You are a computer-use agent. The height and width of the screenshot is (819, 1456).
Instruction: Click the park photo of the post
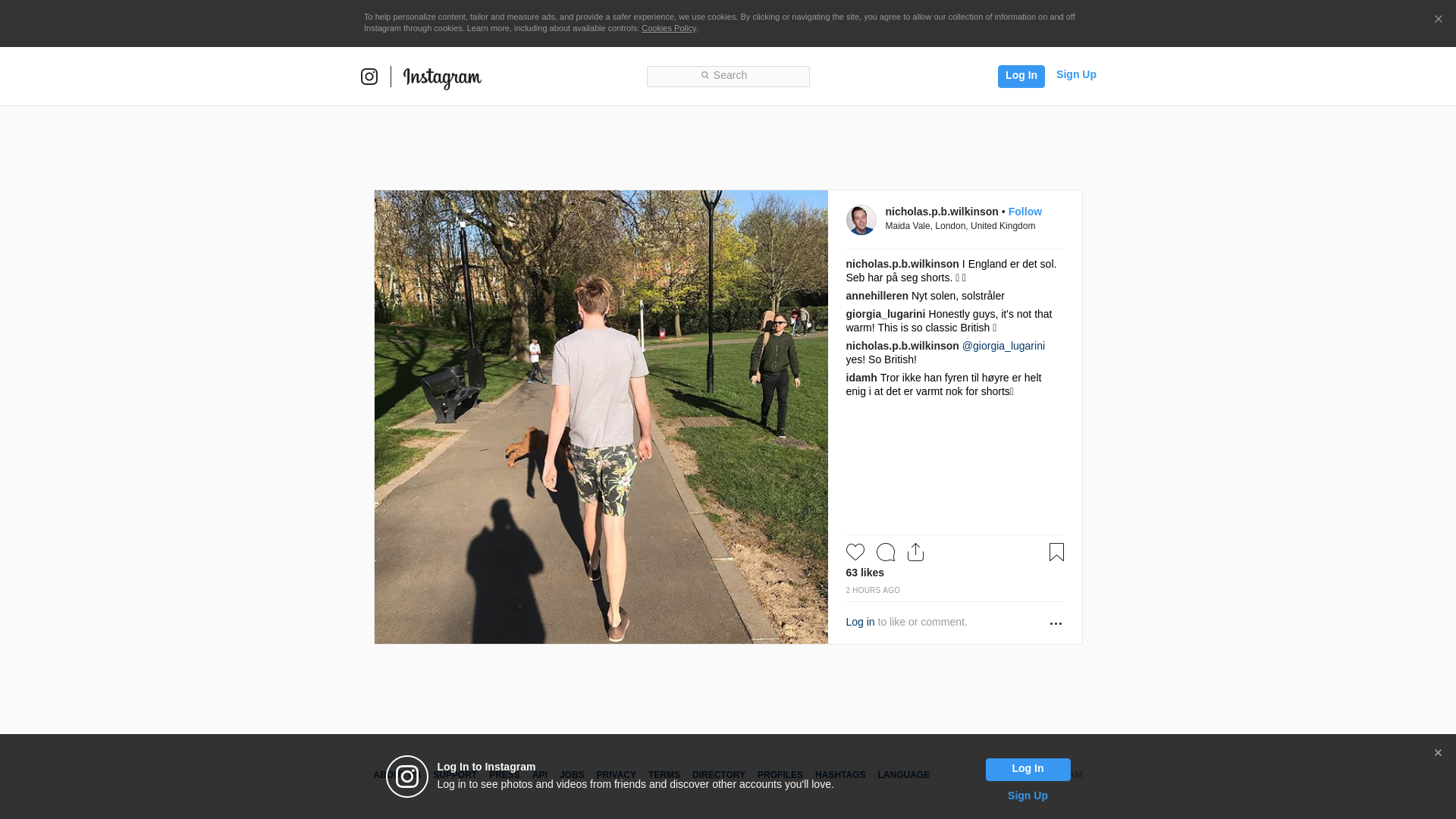(601, 417)
